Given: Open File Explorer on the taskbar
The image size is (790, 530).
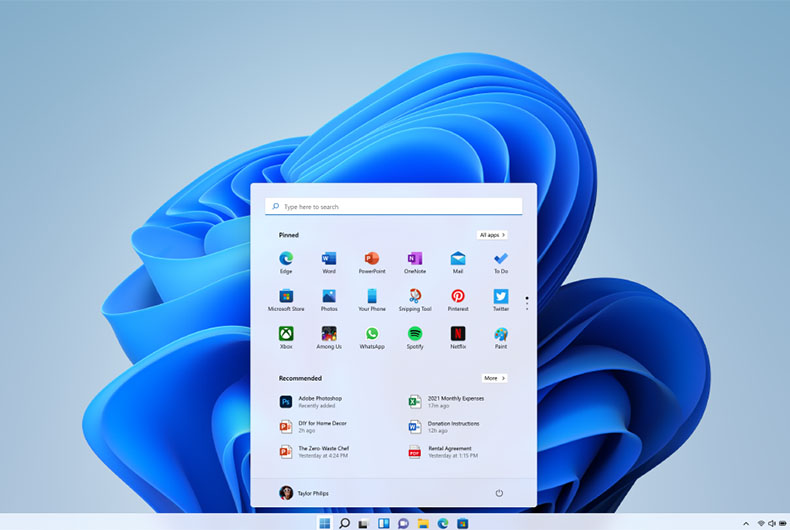Looking at the screenshot, I should [423, 523].
